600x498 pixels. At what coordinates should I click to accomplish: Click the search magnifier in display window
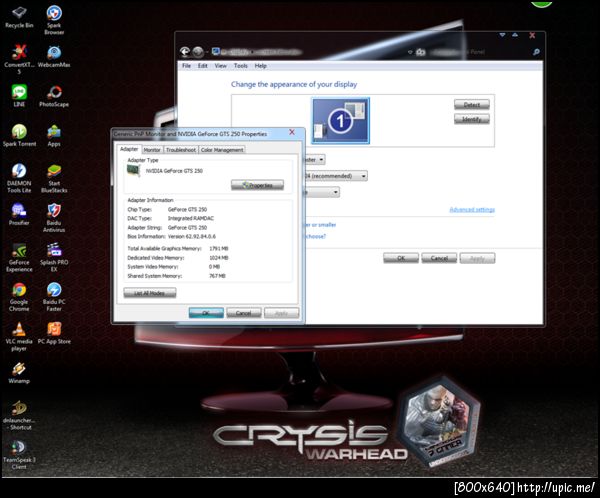(536, 52)
